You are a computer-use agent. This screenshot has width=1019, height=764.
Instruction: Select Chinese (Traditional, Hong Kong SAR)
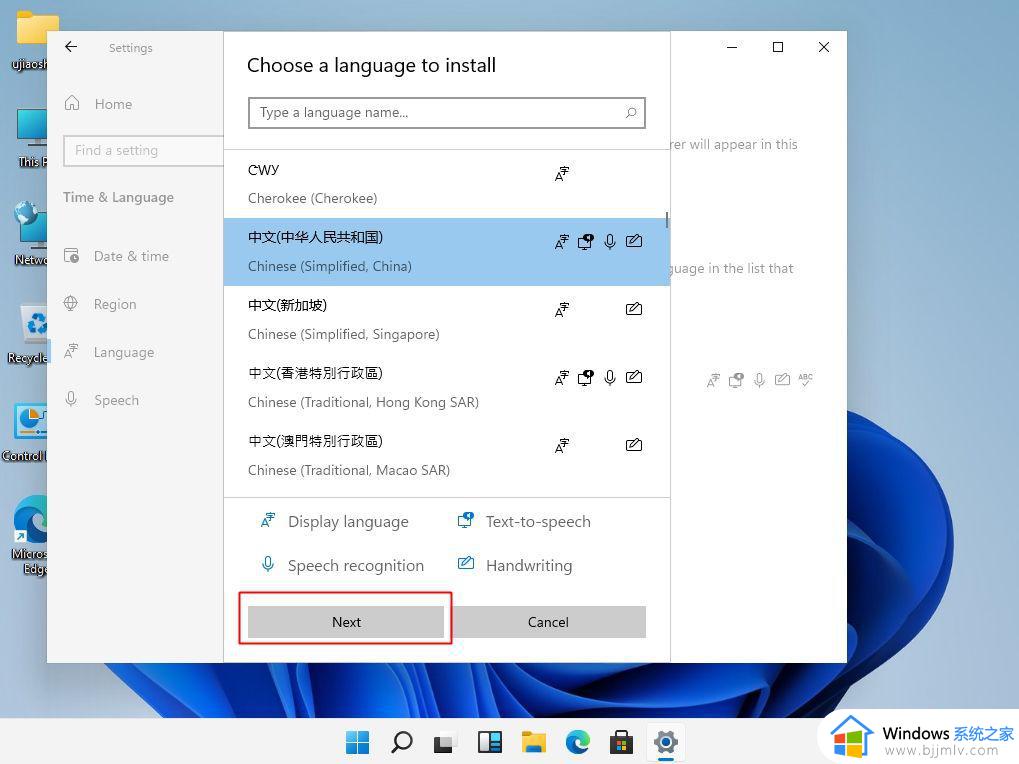click(x=446, y=388)
